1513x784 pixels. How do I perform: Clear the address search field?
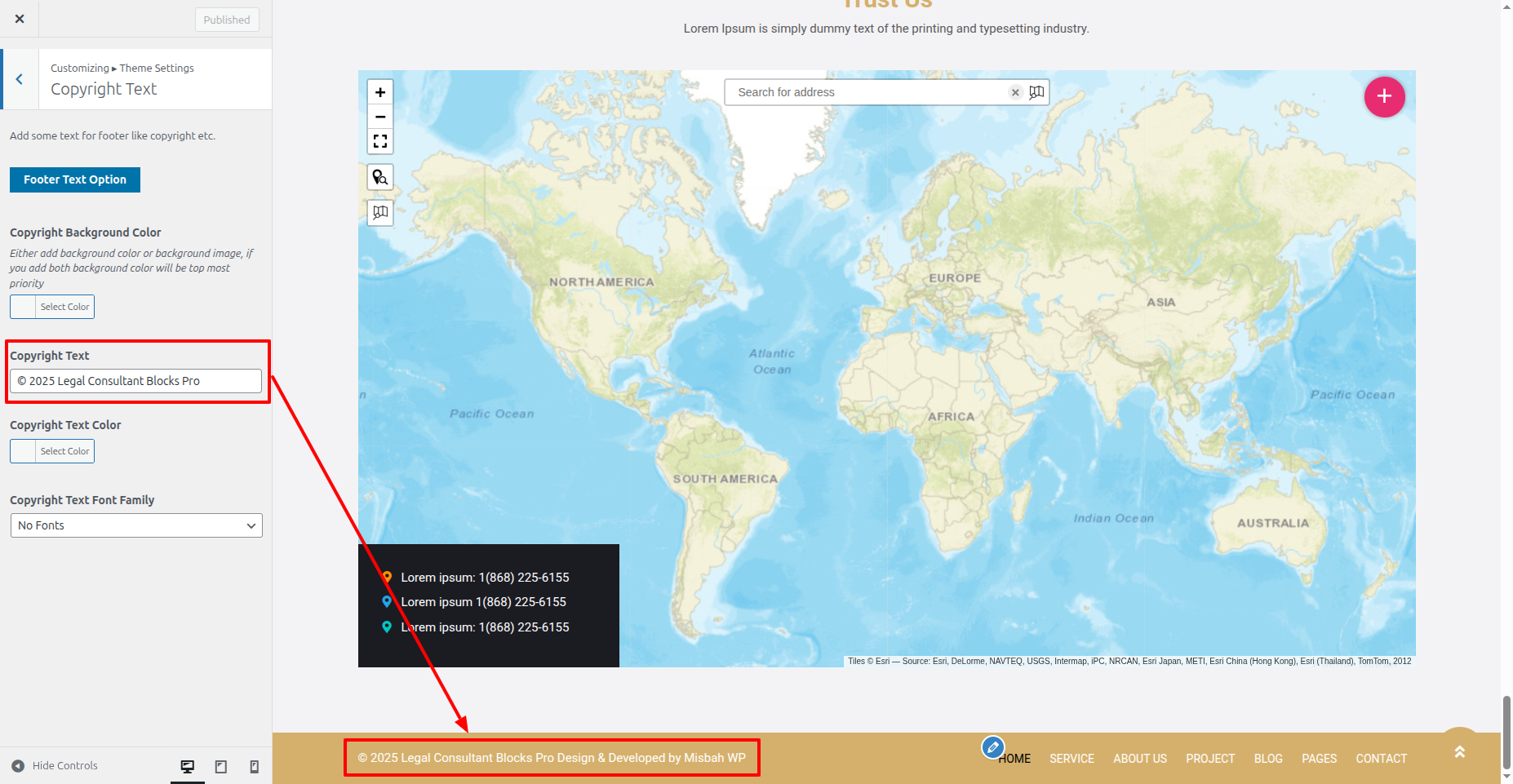1015,92
